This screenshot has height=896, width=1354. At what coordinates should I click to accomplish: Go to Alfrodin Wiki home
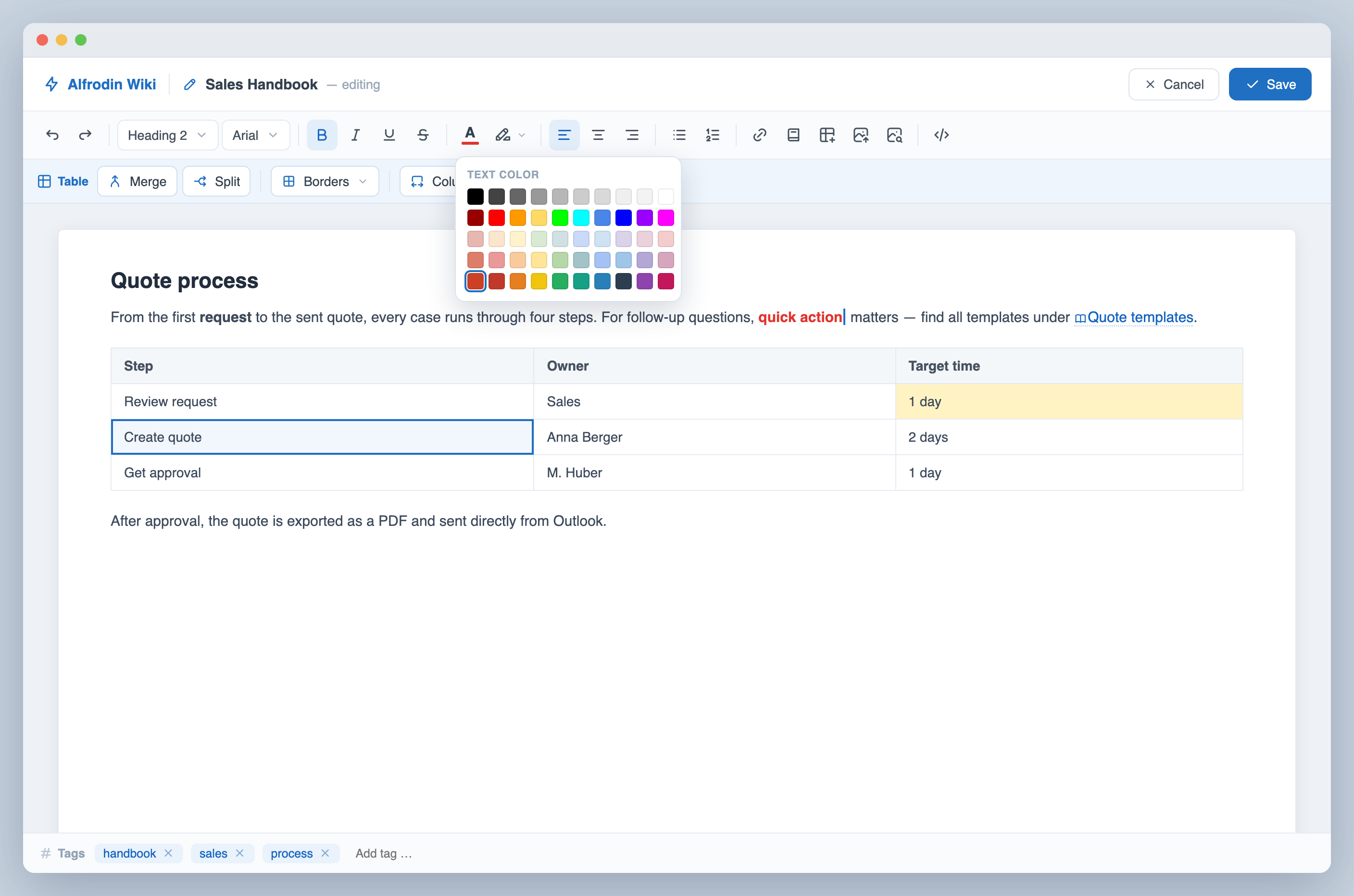[112, 84]
